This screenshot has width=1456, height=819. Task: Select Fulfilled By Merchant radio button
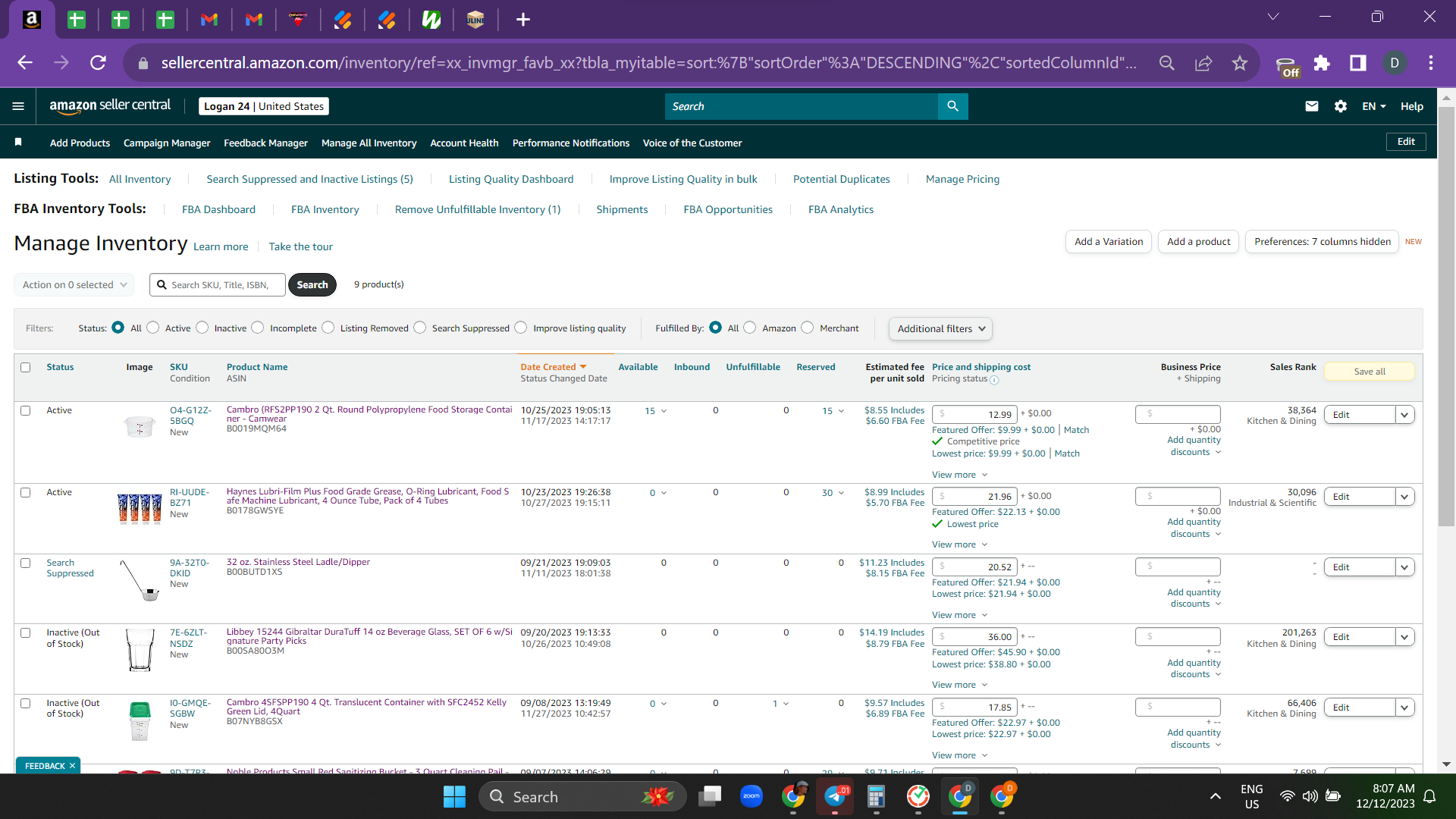808,328
